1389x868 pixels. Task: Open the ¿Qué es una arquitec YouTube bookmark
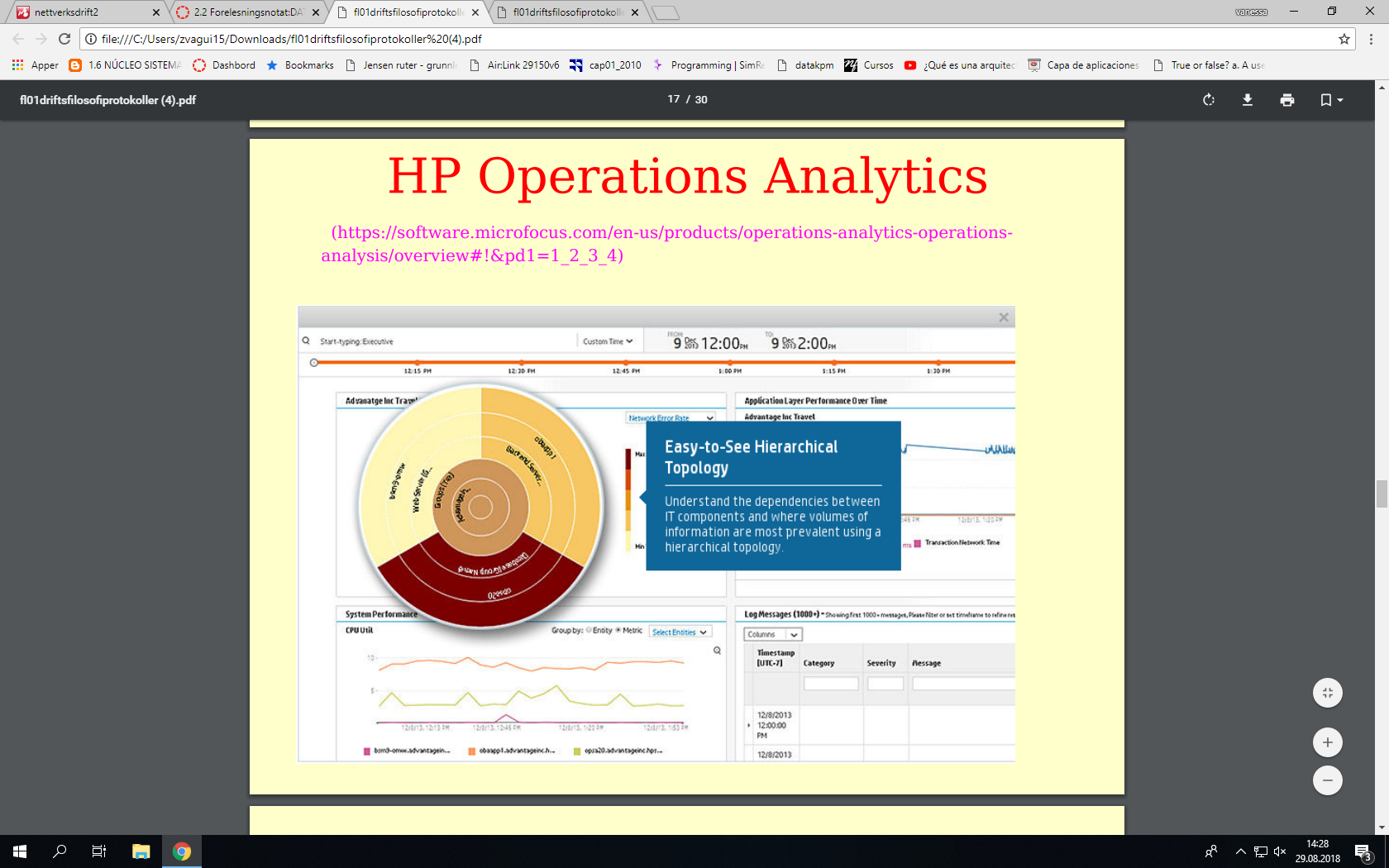click(x=960, y=65)
